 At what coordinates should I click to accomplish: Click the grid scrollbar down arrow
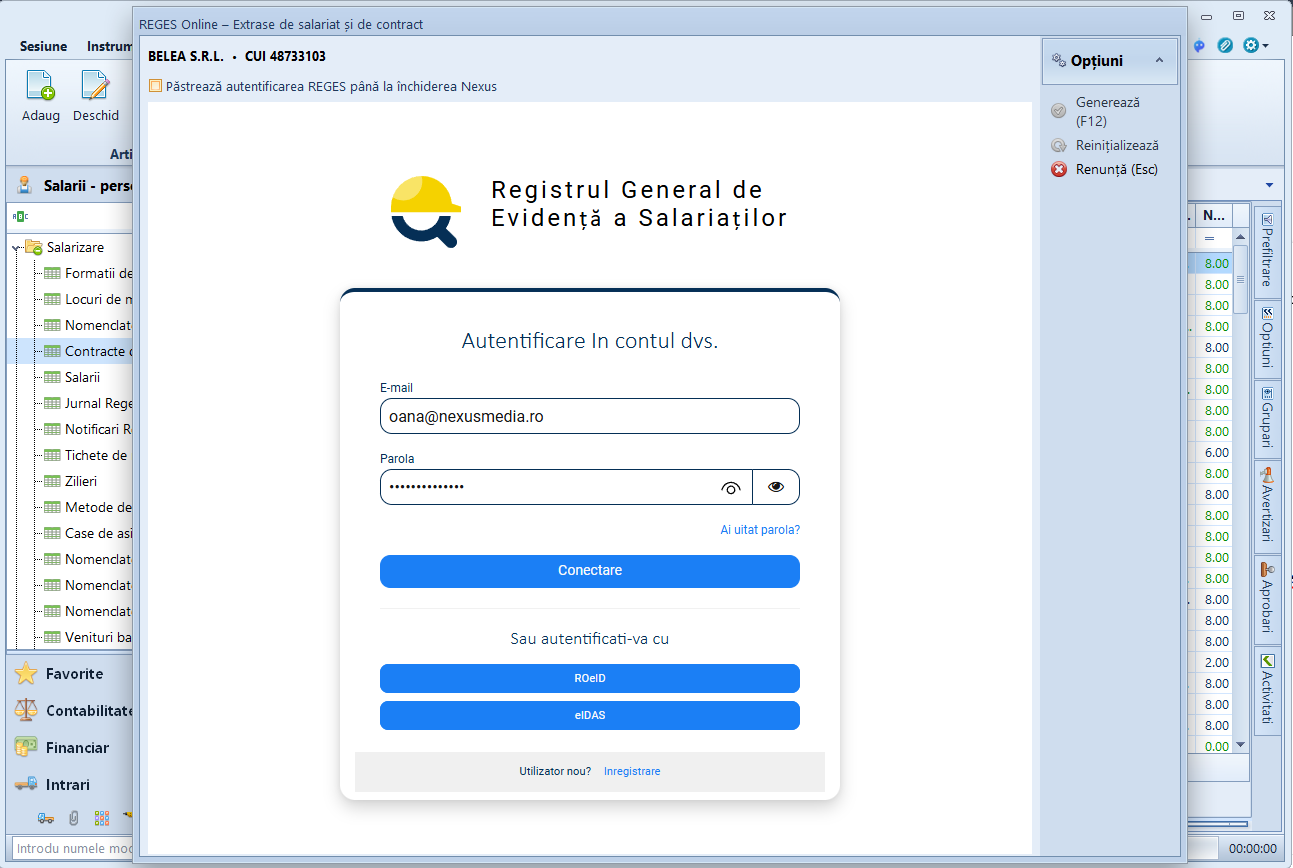(1240, 745)
